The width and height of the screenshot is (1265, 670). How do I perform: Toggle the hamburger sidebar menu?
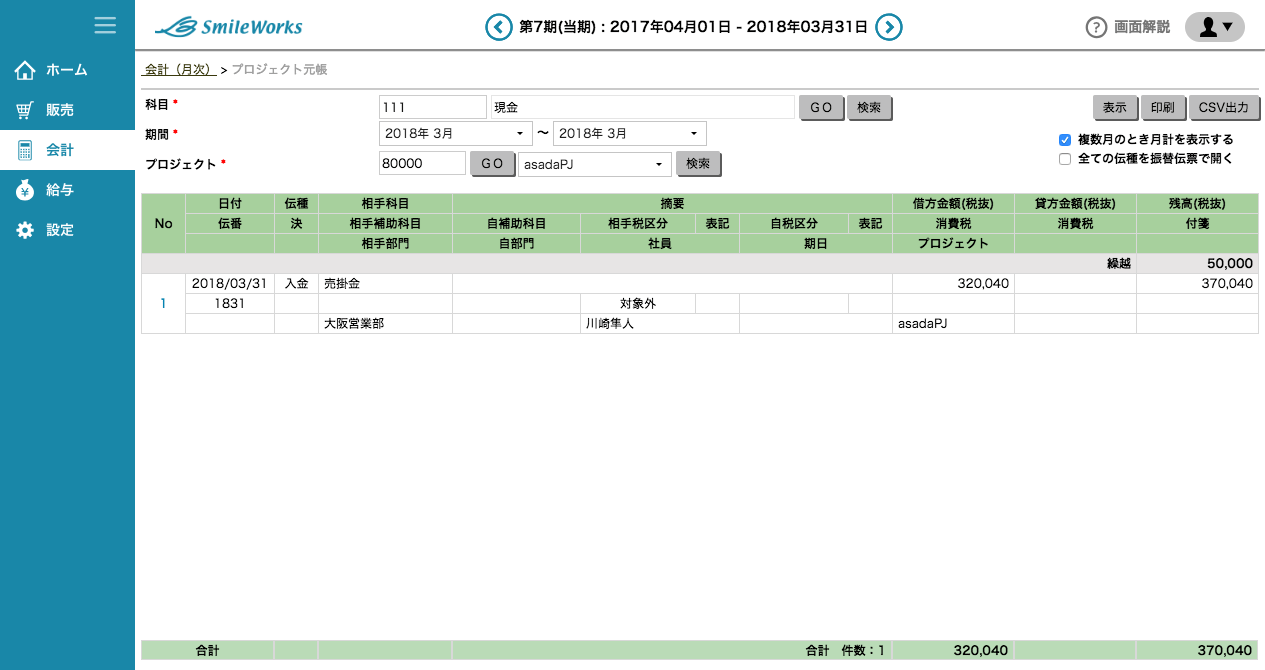pyautogui.click(x=105, y=25)
